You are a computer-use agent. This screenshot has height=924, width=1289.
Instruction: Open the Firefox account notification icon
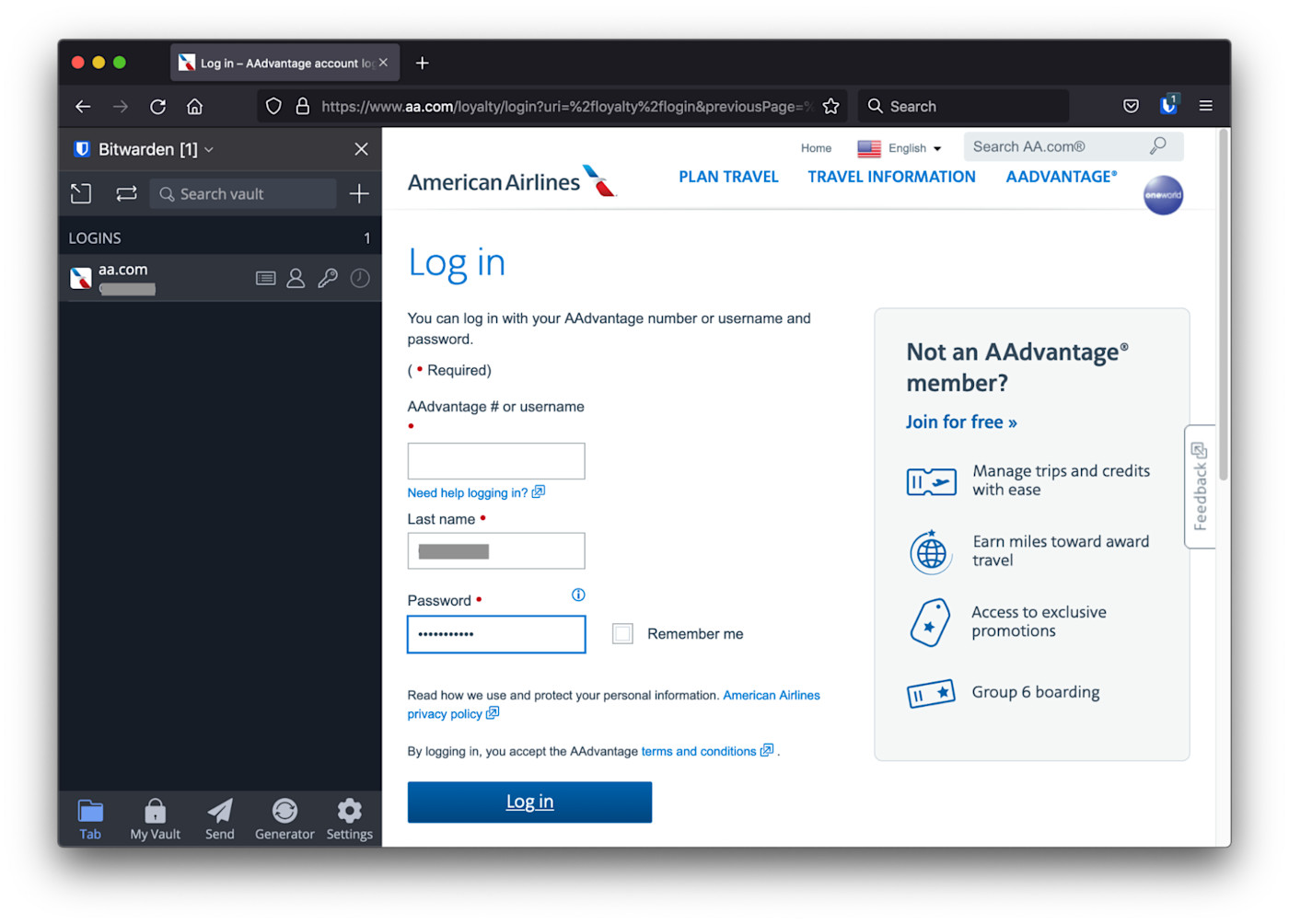click(1168, 106)
